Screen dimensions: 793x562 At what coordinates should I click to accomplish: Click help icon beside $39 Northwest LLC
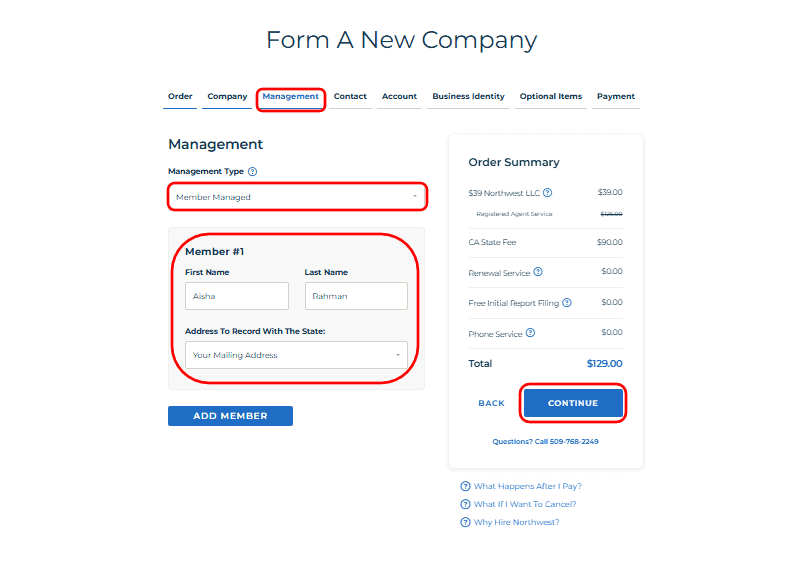[x=547, y=193]
